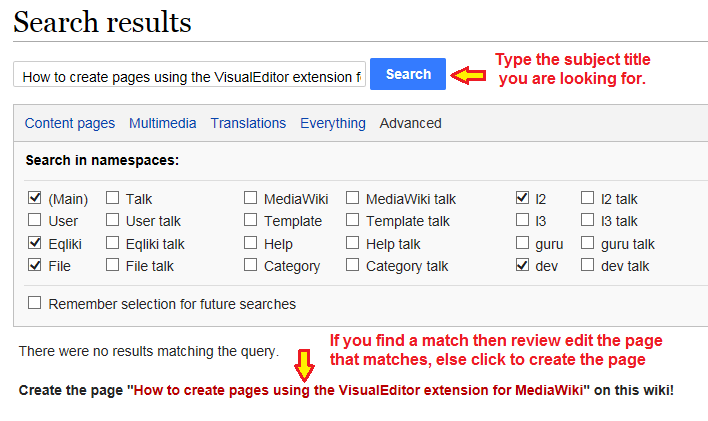Enable the User namespace checkbox
The image size is (708, 421).
click(35, 220)
